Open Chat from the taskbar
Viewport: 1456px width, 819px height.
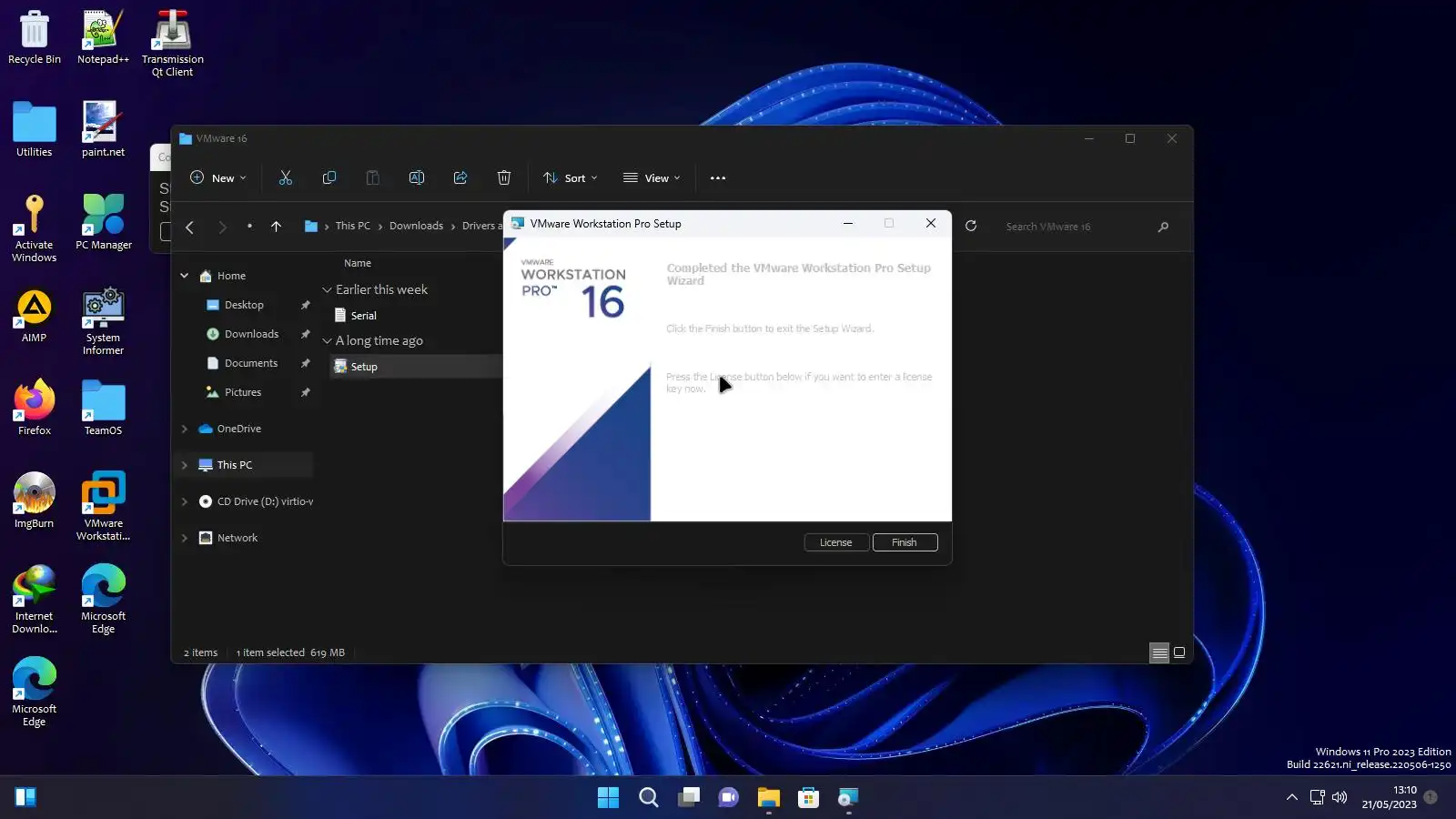pyautogui.click(x=728, y=798)
